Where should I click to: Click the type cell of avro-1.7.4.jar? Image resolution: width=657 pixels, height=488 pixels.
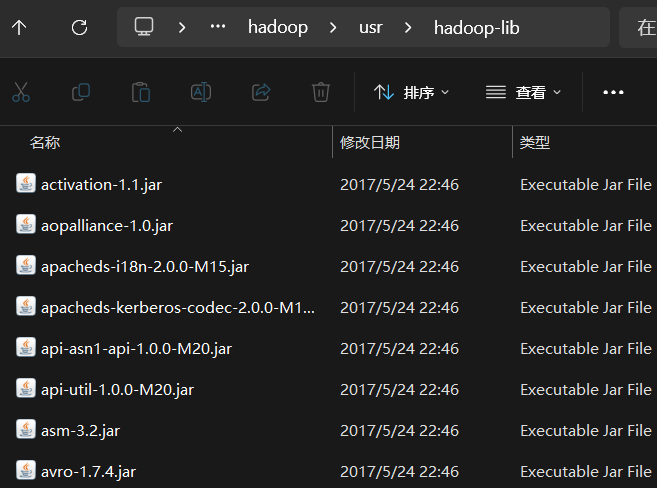pos(586,472)
